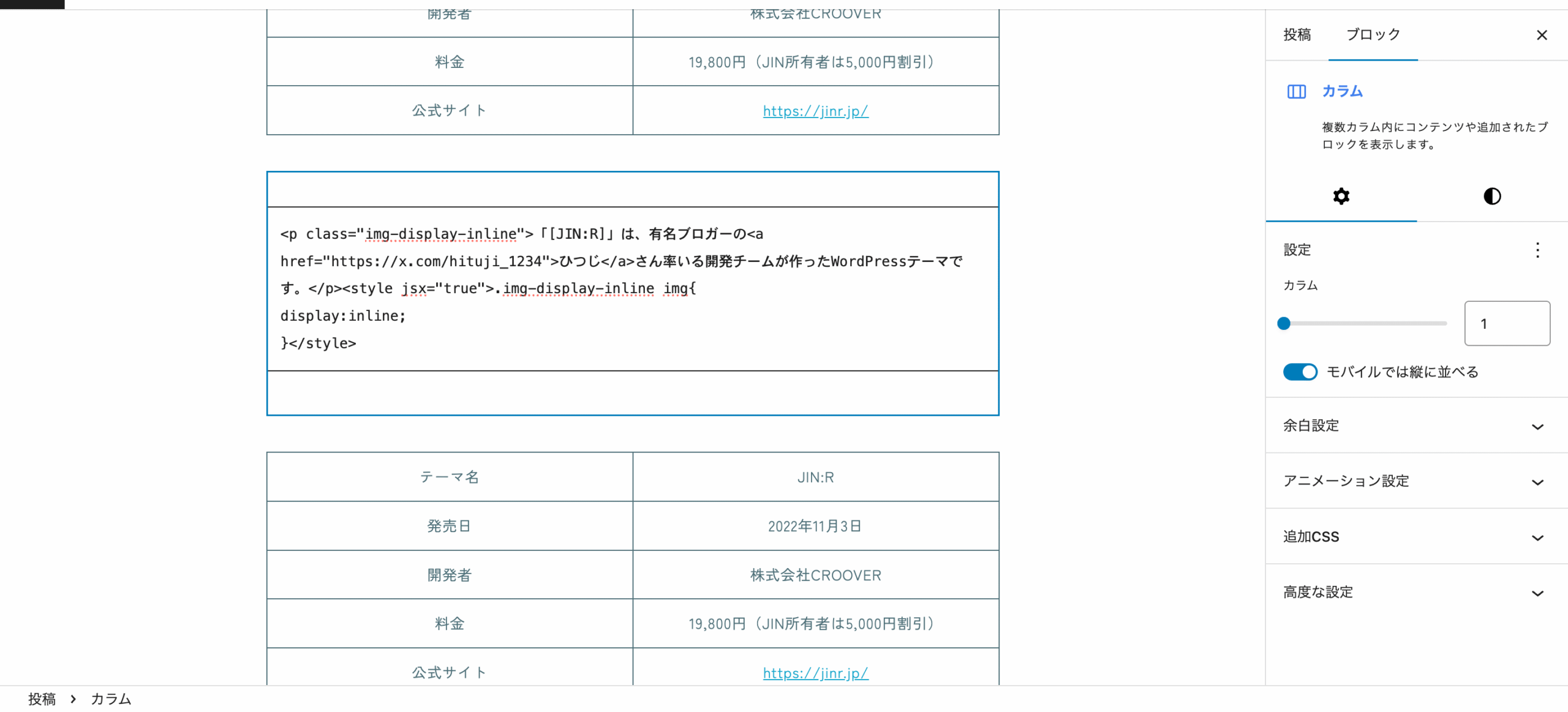The height and width of the screenshot is (712, 1568).
Task: Switch to the 投稿 sidebar tab
Action: [x=1297, y=35]
